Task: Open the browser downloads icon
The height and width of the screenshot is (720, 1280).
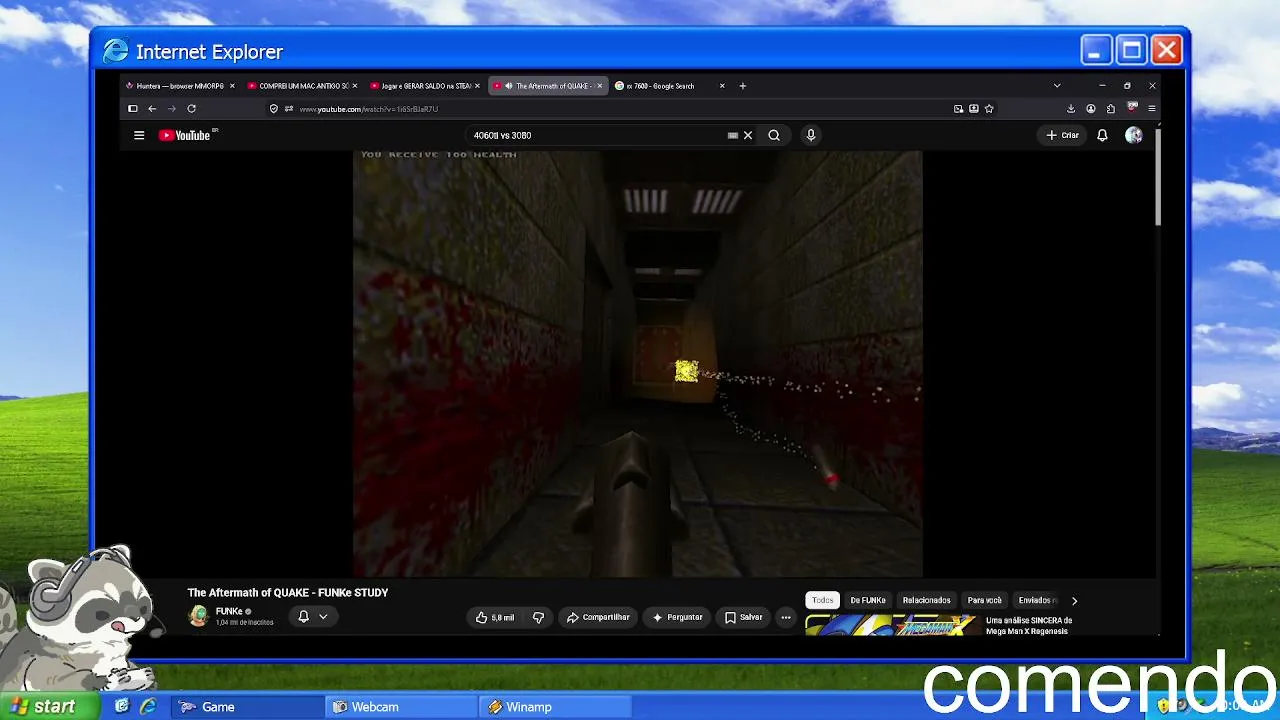Action: [x=1071, y=109]
